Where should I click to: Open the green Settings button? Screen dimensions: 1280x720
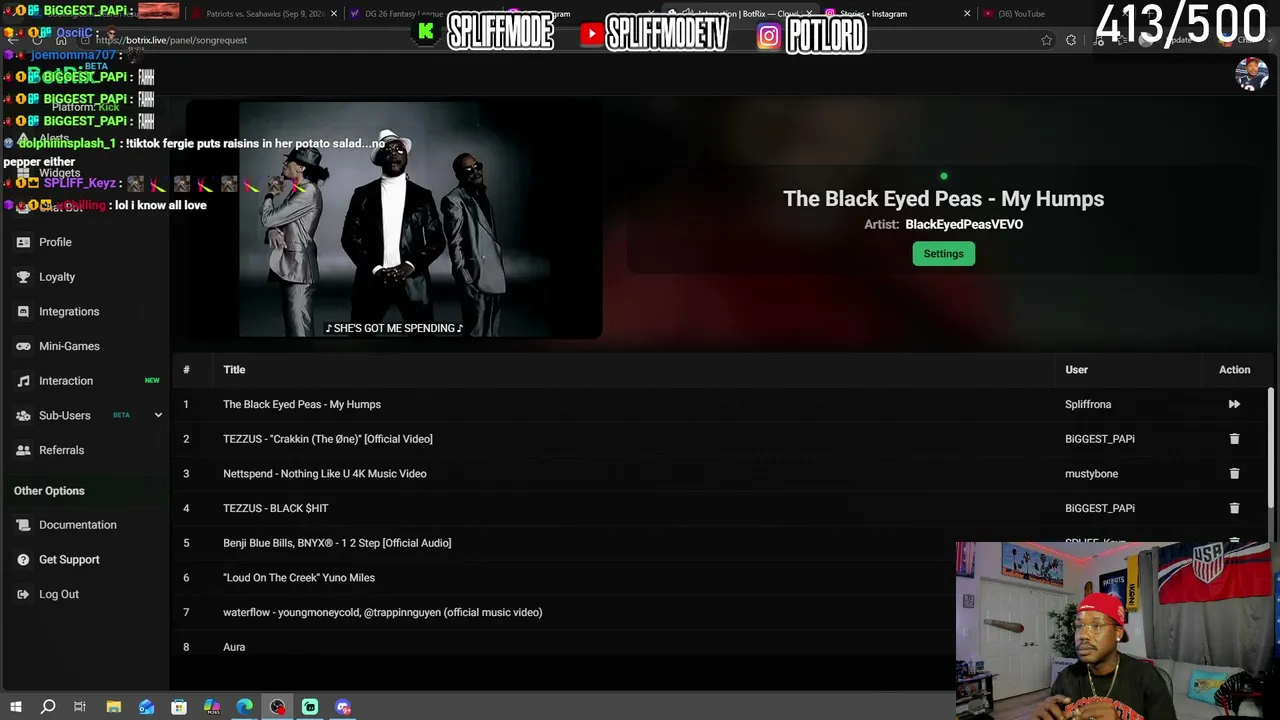point(943,254)
